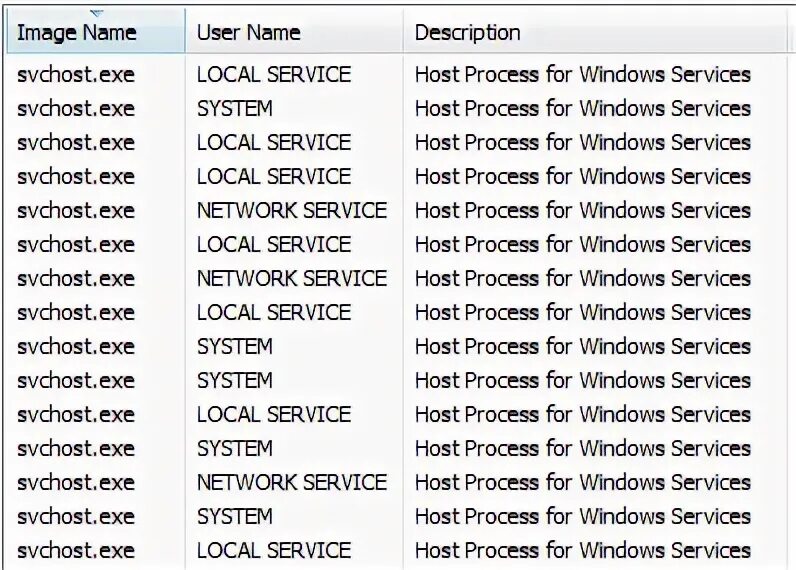Select the last svchost.exe at the bottom
The height and width of the screenshot is (570, 796).
[76, 550]
